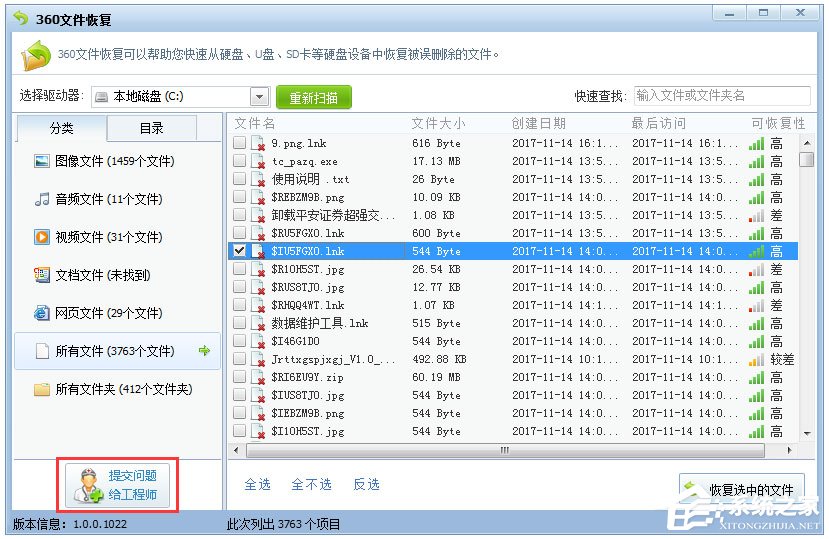Click the file icon of $RUS8TJO.jpg
This screenshot has height=539, width=829.
tap(258, 287)
